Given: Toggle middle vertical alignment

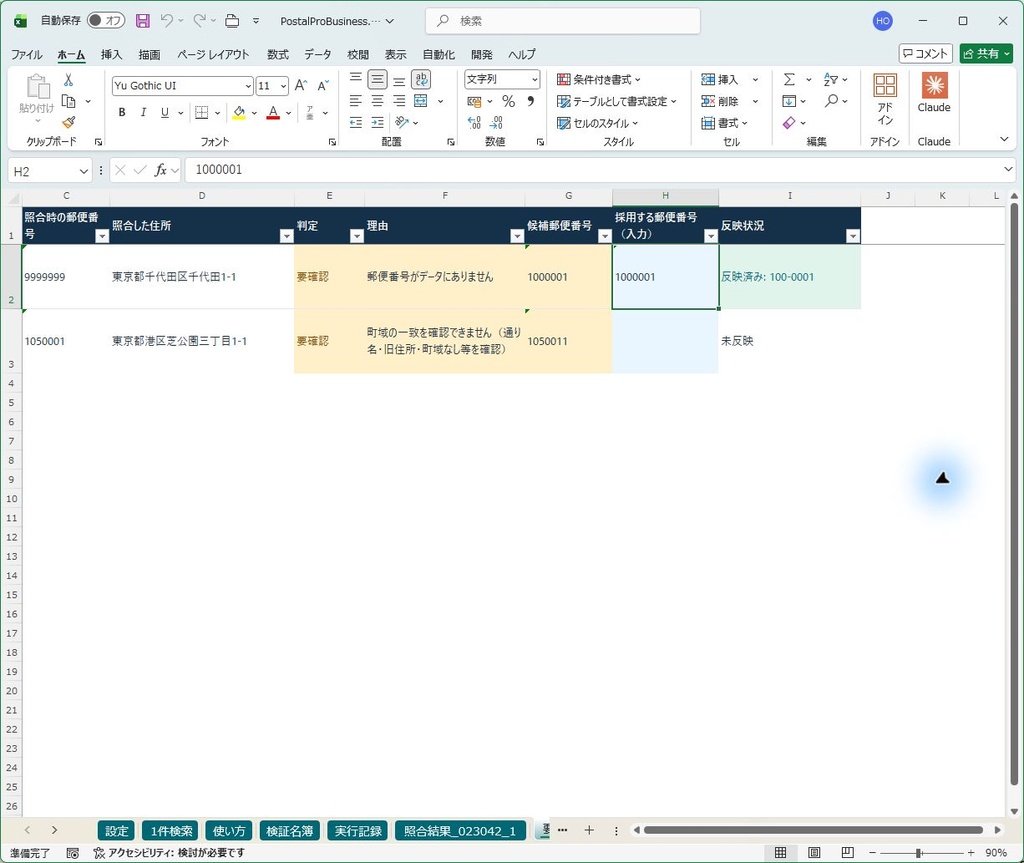Looking at the screenshot, I should pyautogui.click(x=377, y=80).
